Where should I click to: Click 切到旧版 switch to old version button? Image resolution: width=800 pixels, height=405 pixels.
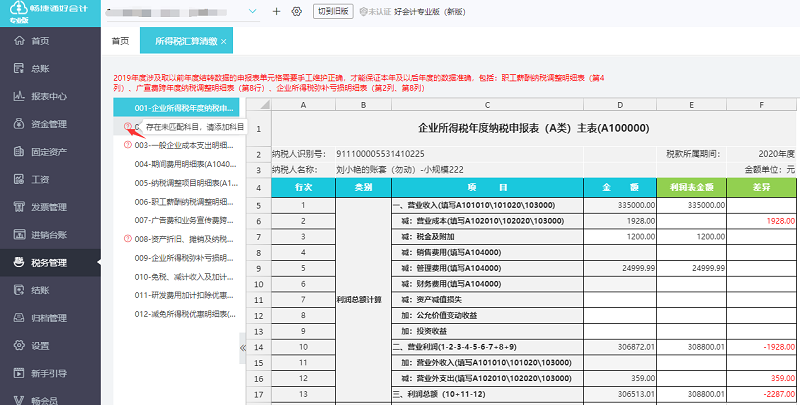[x=332, y=11]
